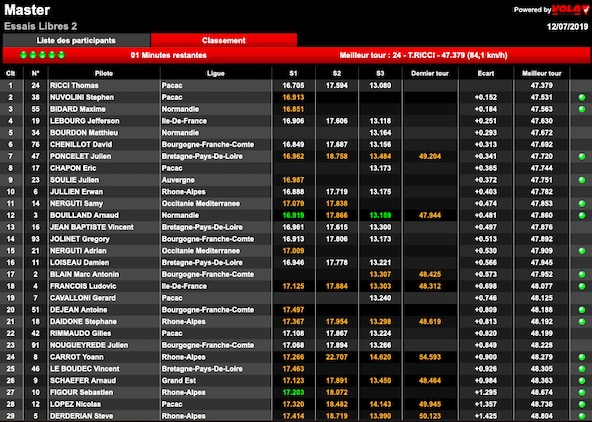
Task: Select driver LEBOURG Jefferson's name
Action: [x=85, y=121]
